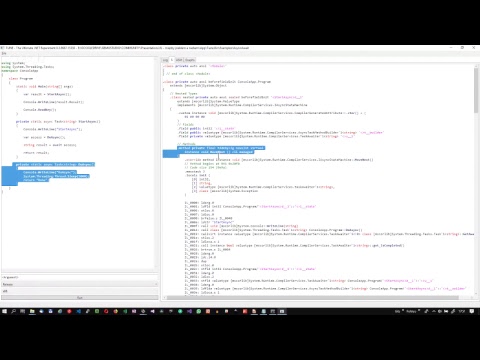Switch to the ASM tab
The image size is (480, 360).
[x=179, y=60]
